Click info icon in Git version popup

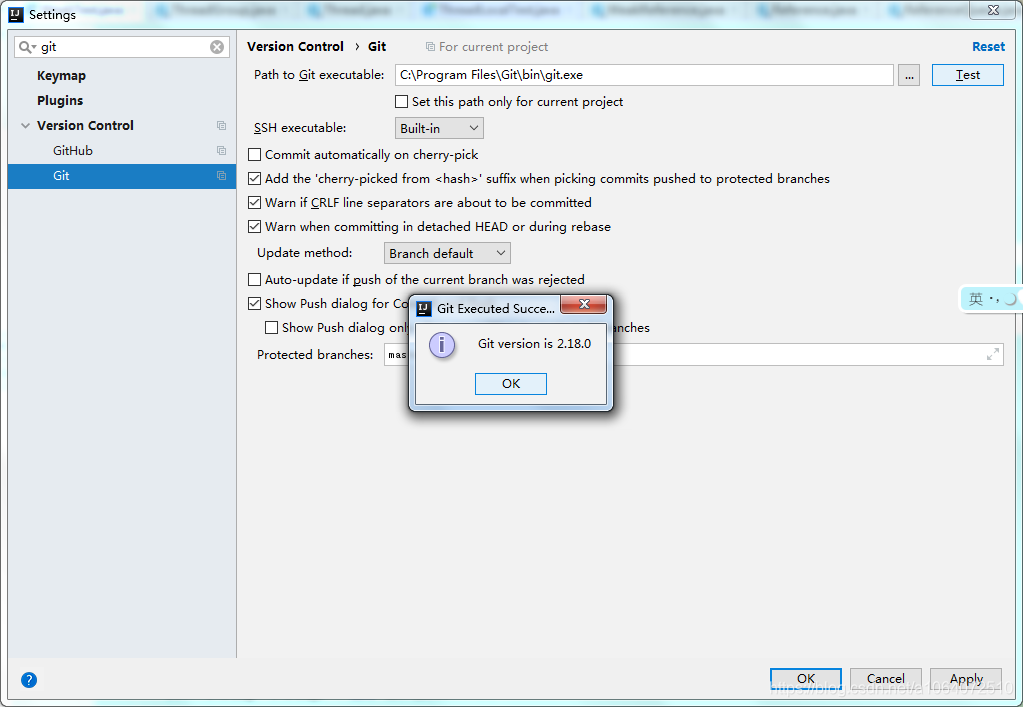coord(442,344)
